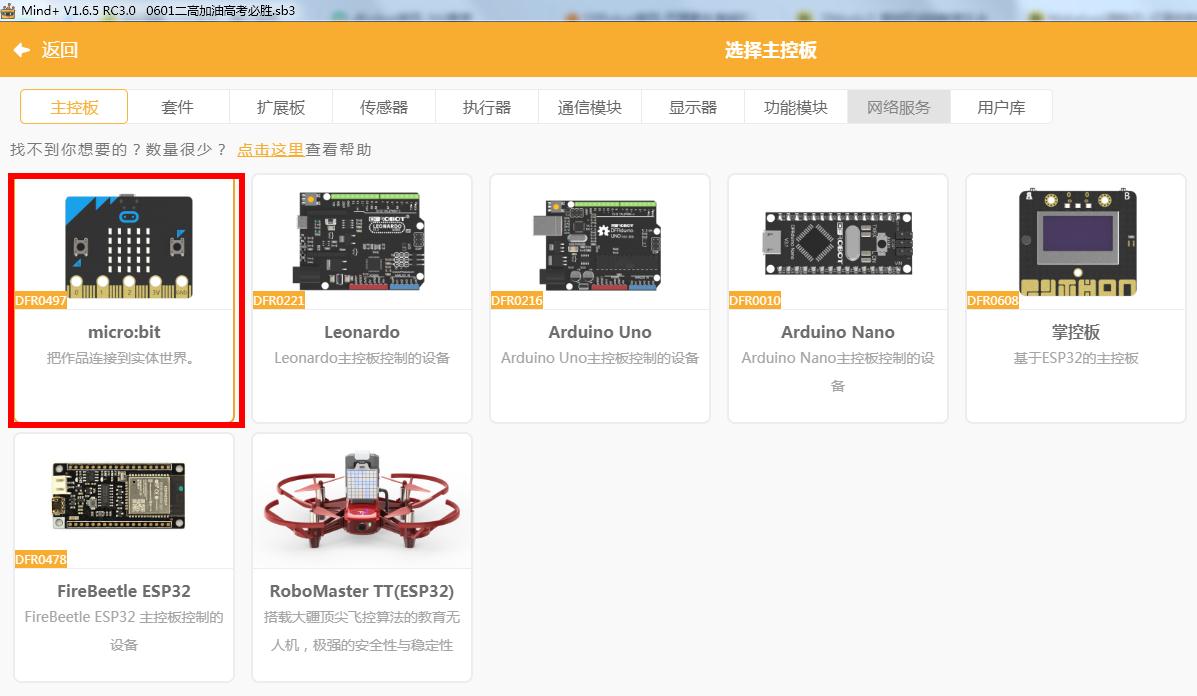The height and width of the screenshot is (696, 1197).
Task: Click the DFR0608 product code label
Action: [x=992, y=301]
